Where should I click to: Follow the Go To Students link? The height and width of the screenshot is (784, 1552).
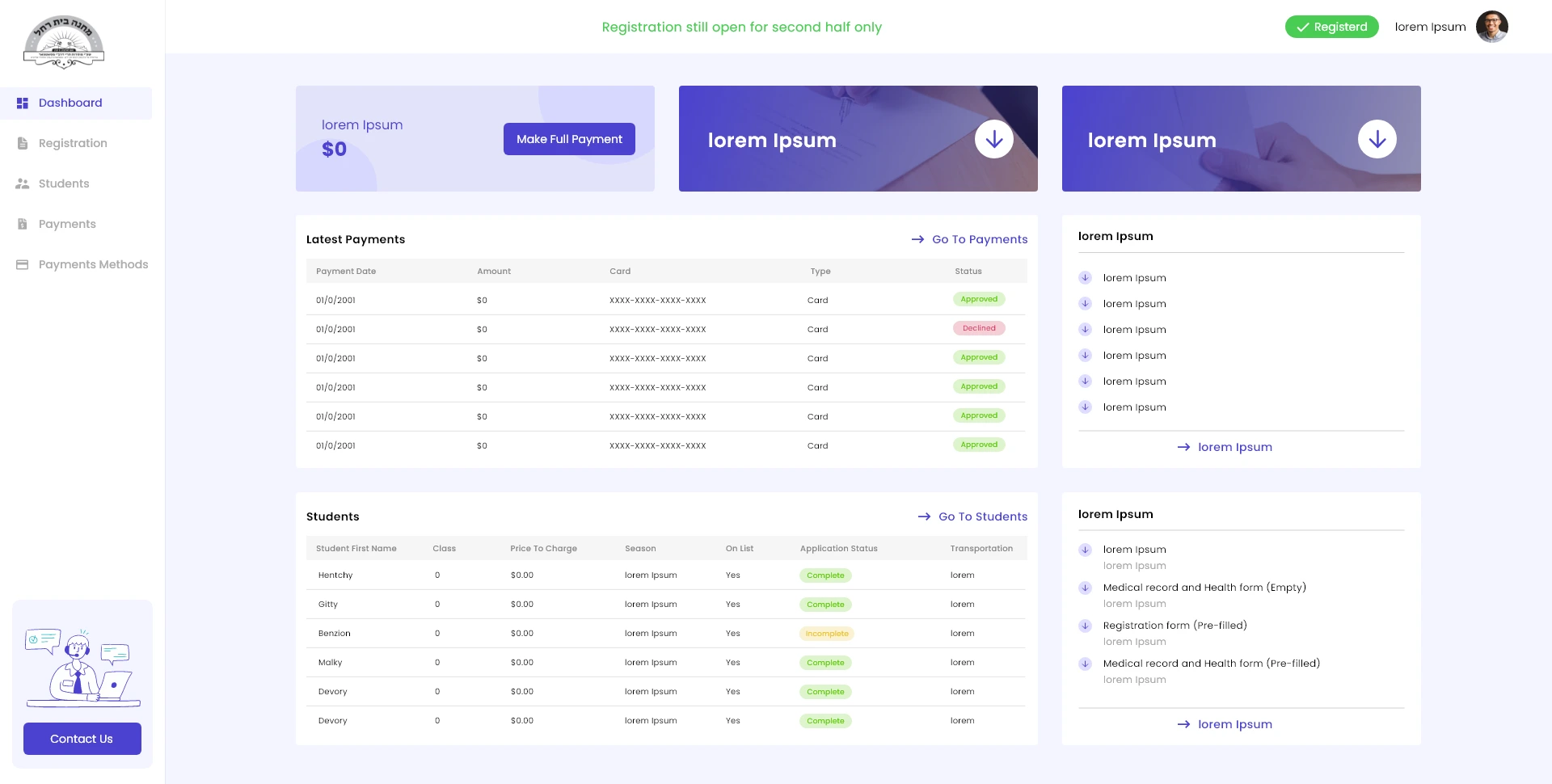click(x=973, y=516)
